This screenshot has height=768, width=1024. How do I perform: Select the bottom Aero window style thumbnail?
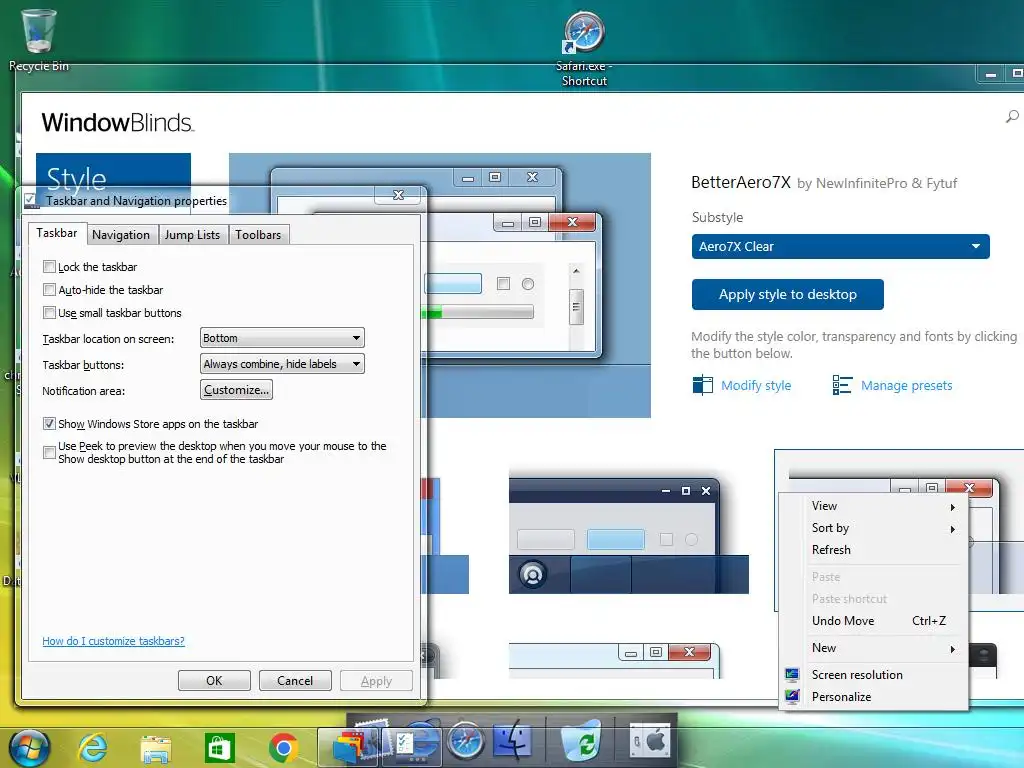[x=615, y=660]
